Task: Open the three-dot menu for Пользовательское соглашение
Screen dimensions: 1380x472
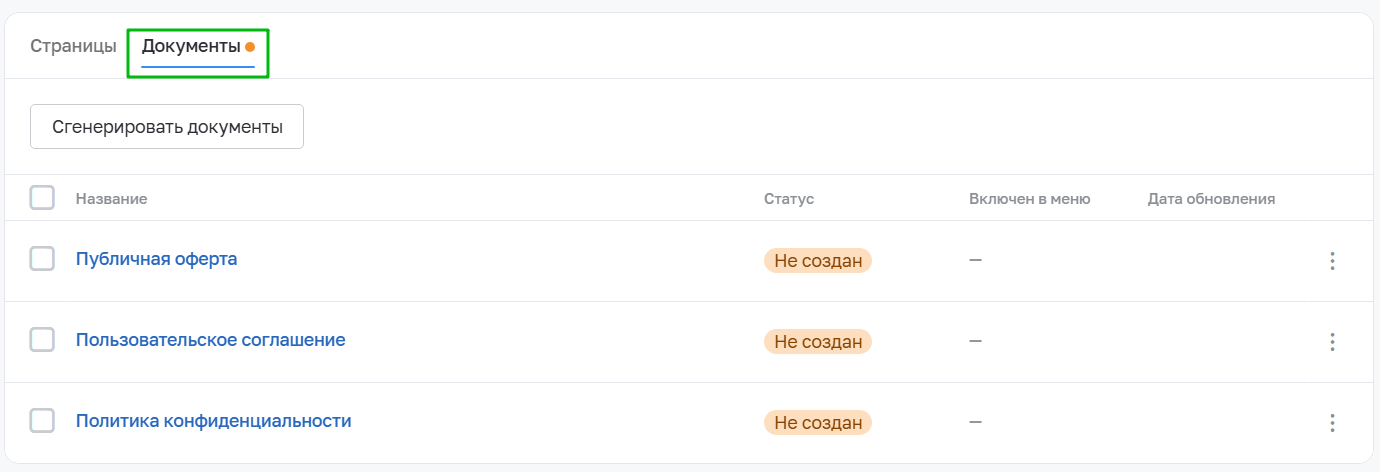Action: pos(1332,342)
